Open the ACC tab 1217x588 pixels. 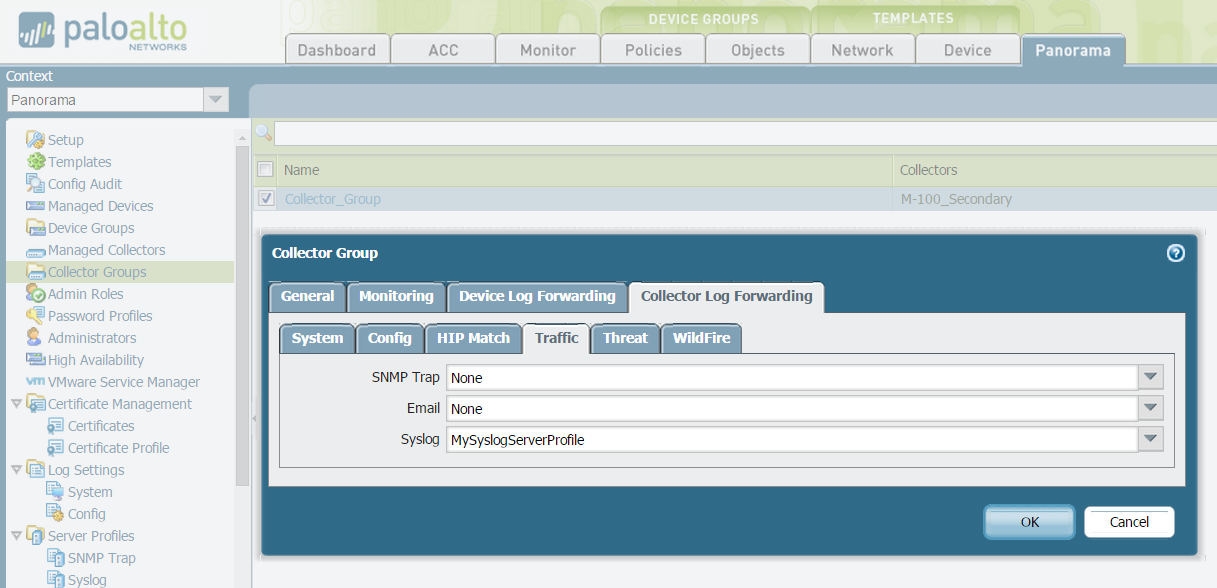(443, 50)
